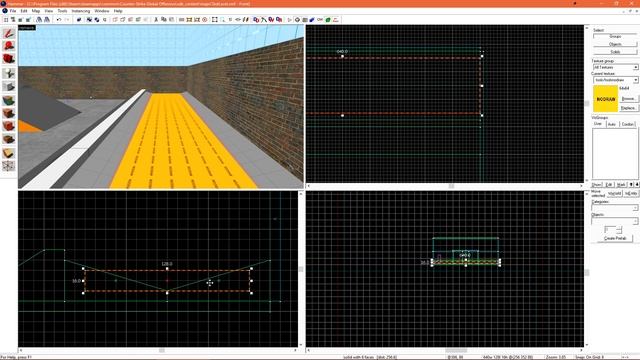Screen dimensions: 640x360
Task: Click the Ungroup toolbar icon
Action: tap(97, 20)
